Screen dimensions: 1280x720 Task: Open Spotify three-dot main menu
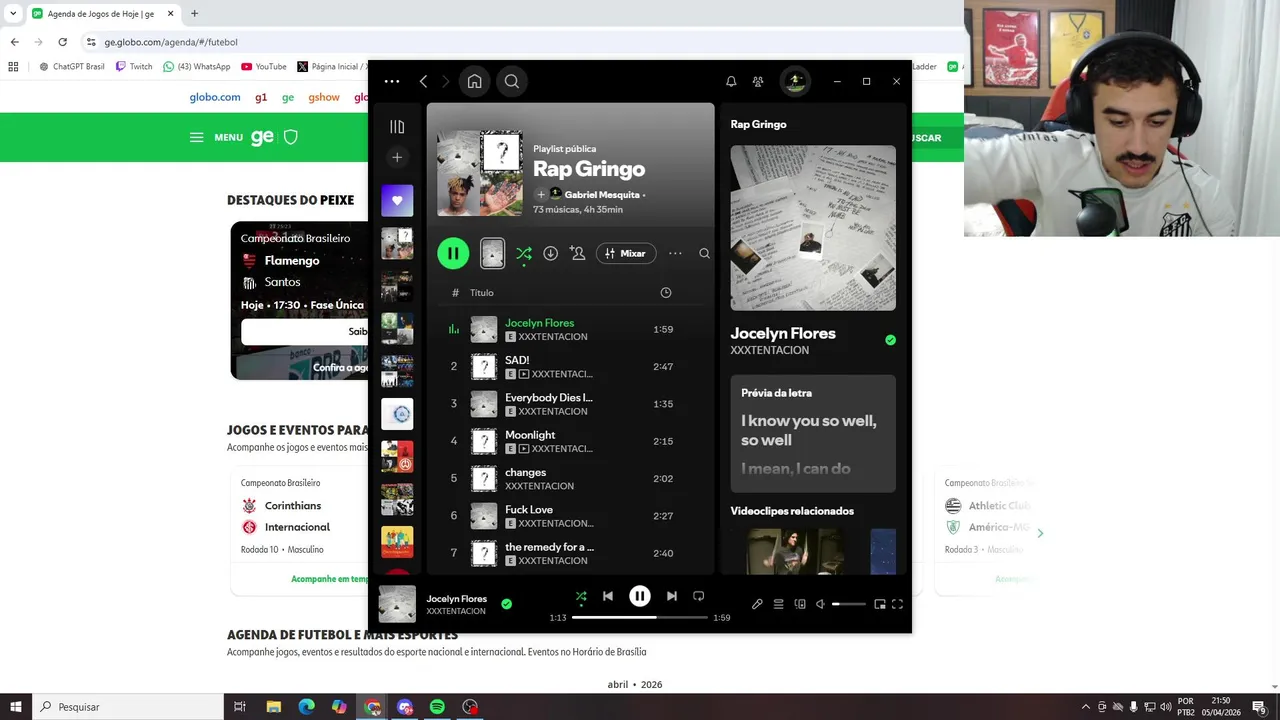coord(392,82)
